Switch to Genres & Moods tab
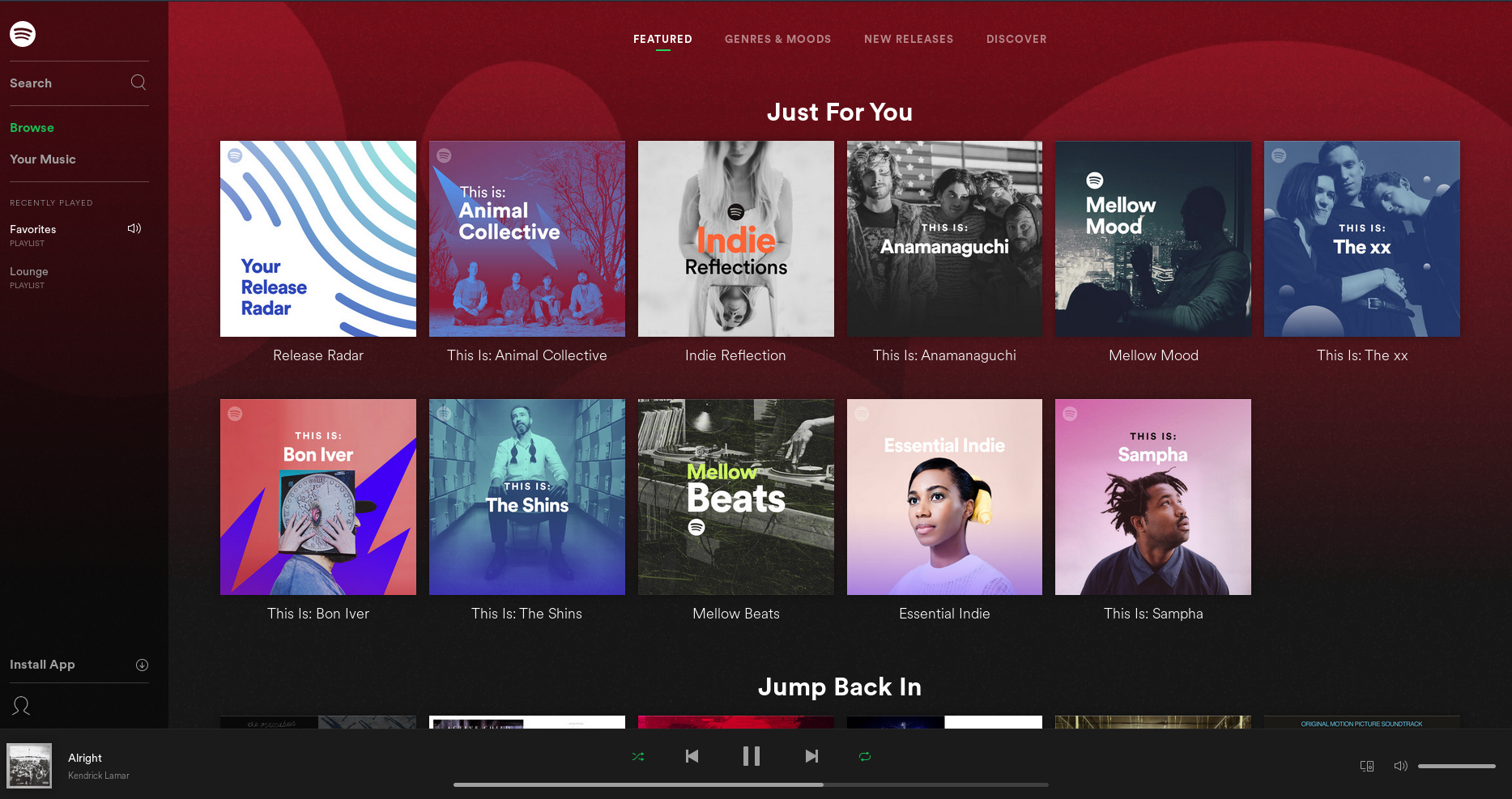Screen dimensions: 1512x799 pos(777,39)
